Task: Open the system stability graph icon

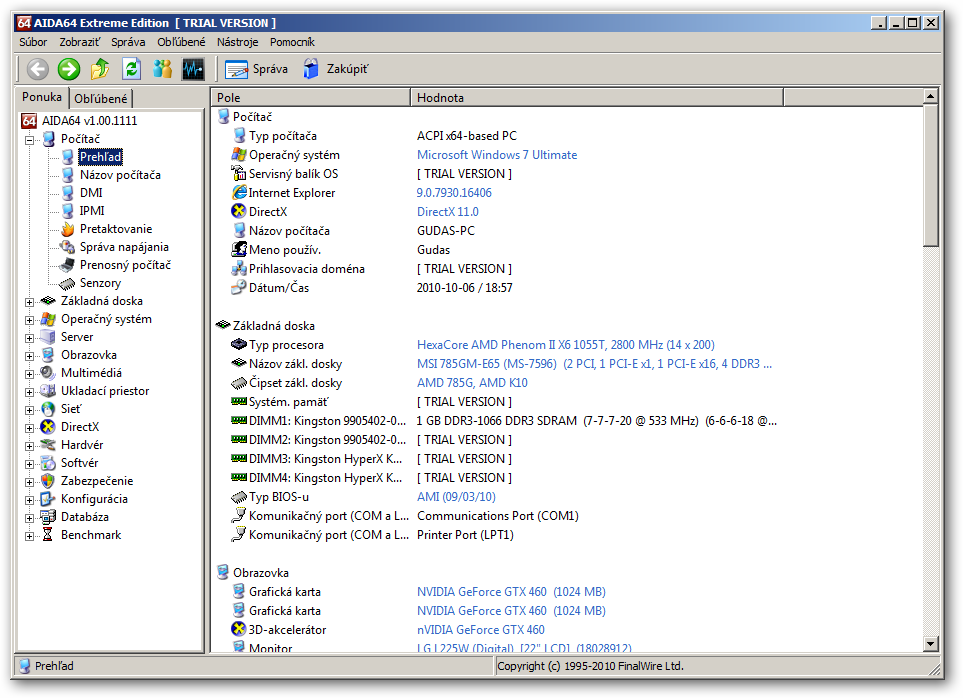Action: coord(193,69)
